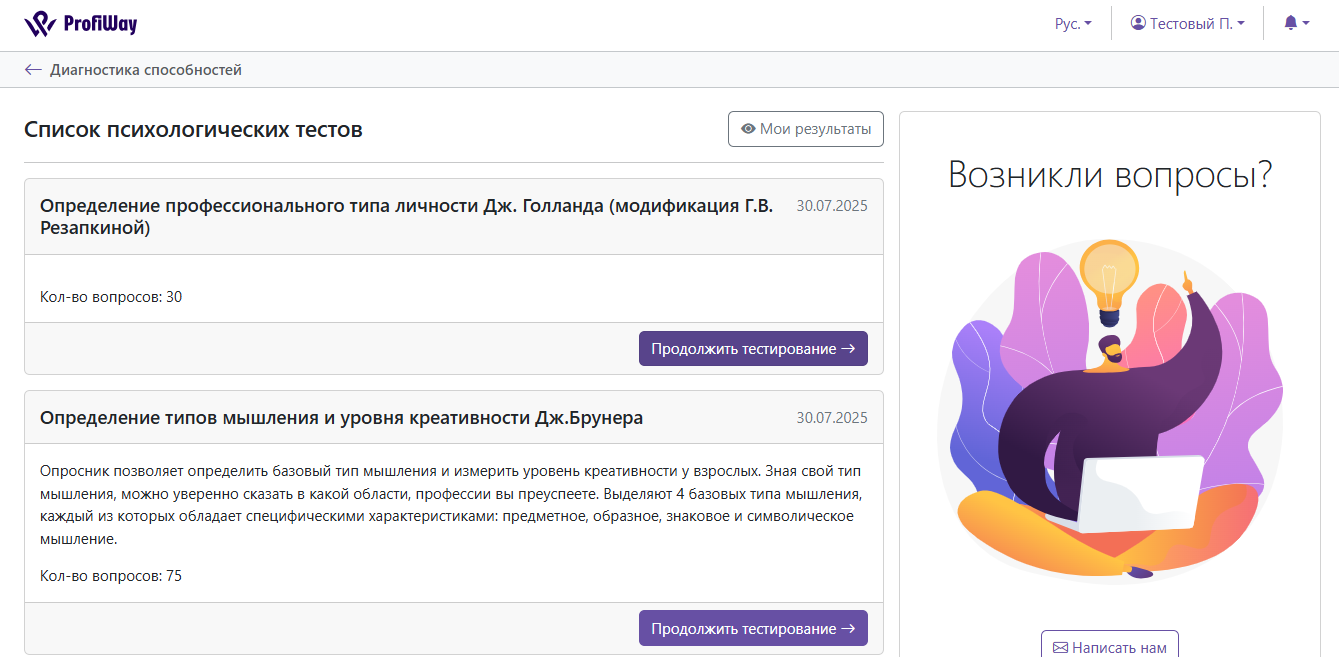Continue the Брунера thinking types test
Screen dimensions: 1339x657
(x=752, y=629)
